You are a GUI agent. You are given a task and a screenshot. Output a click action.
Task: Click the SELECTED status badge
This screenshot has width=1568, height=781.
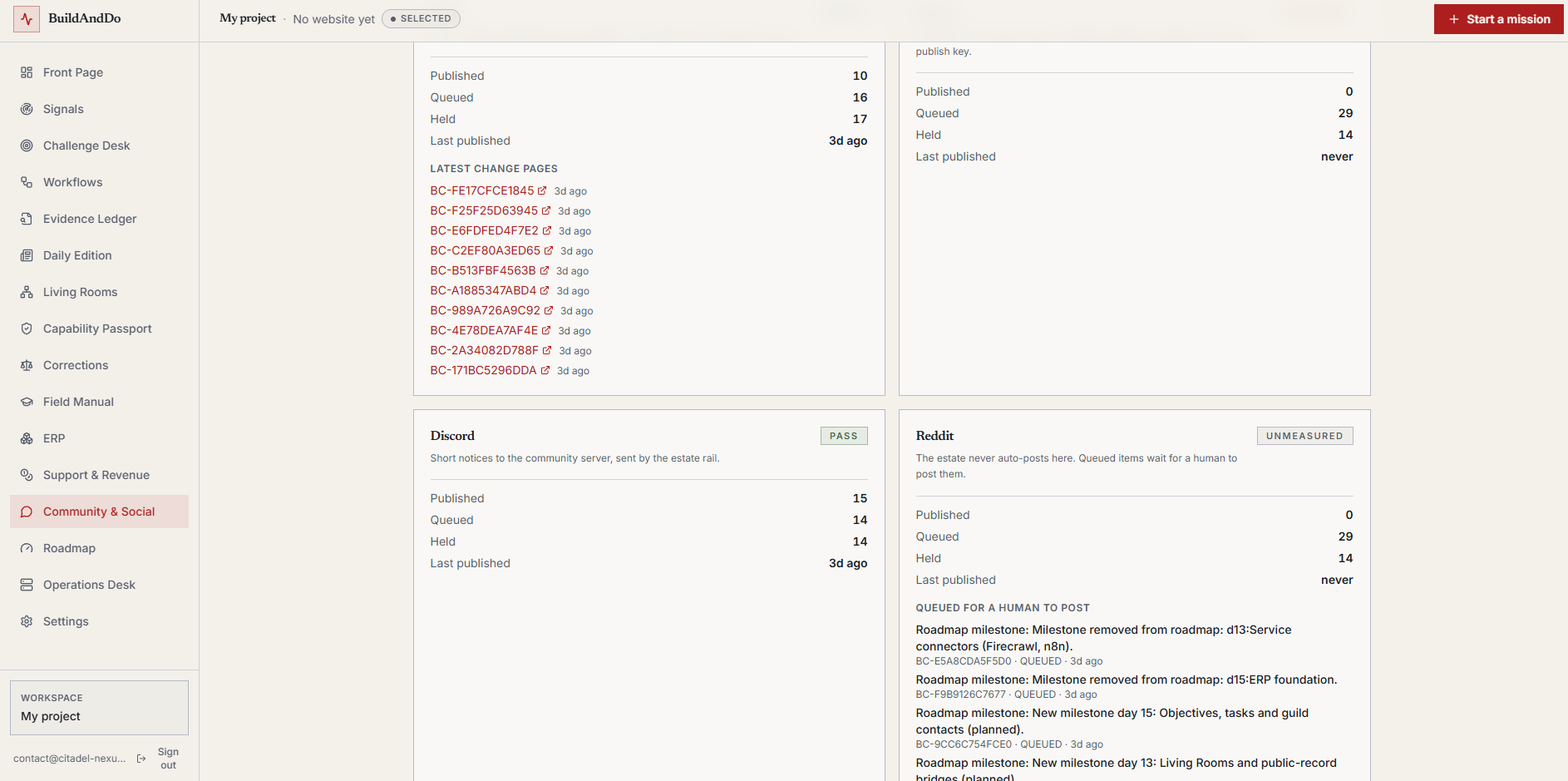tap(421, 18)
